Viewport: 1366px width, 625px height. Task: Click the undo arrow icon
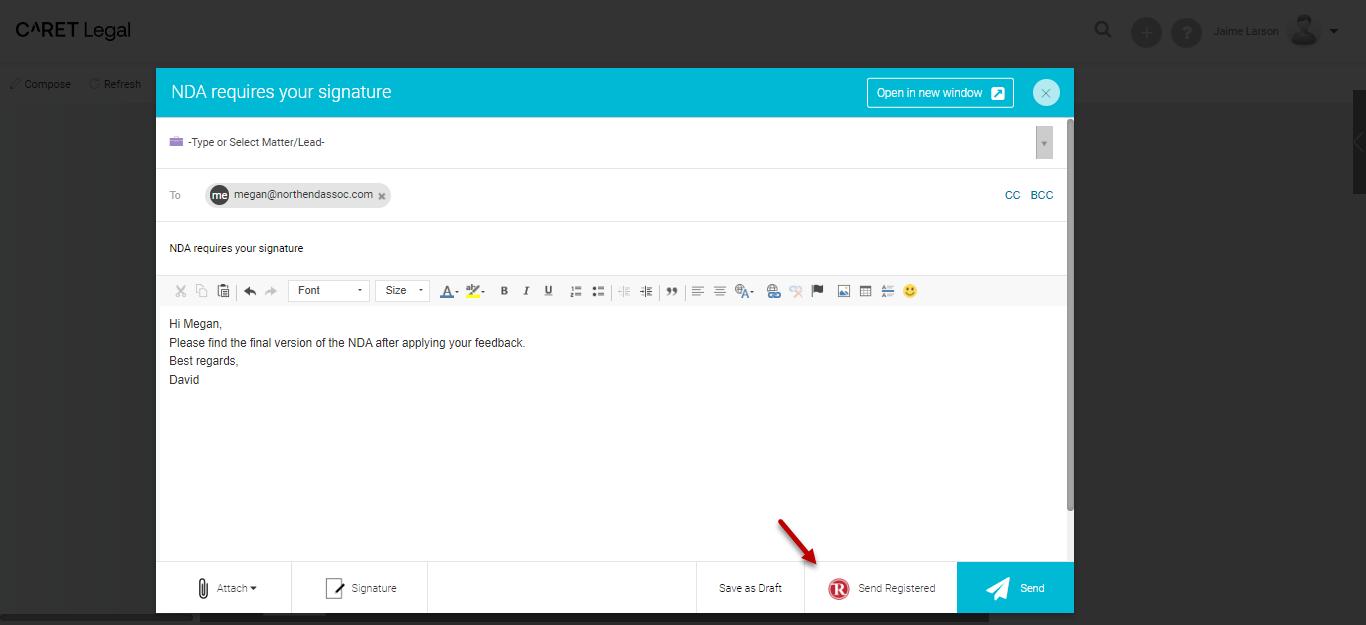(249, 291)
